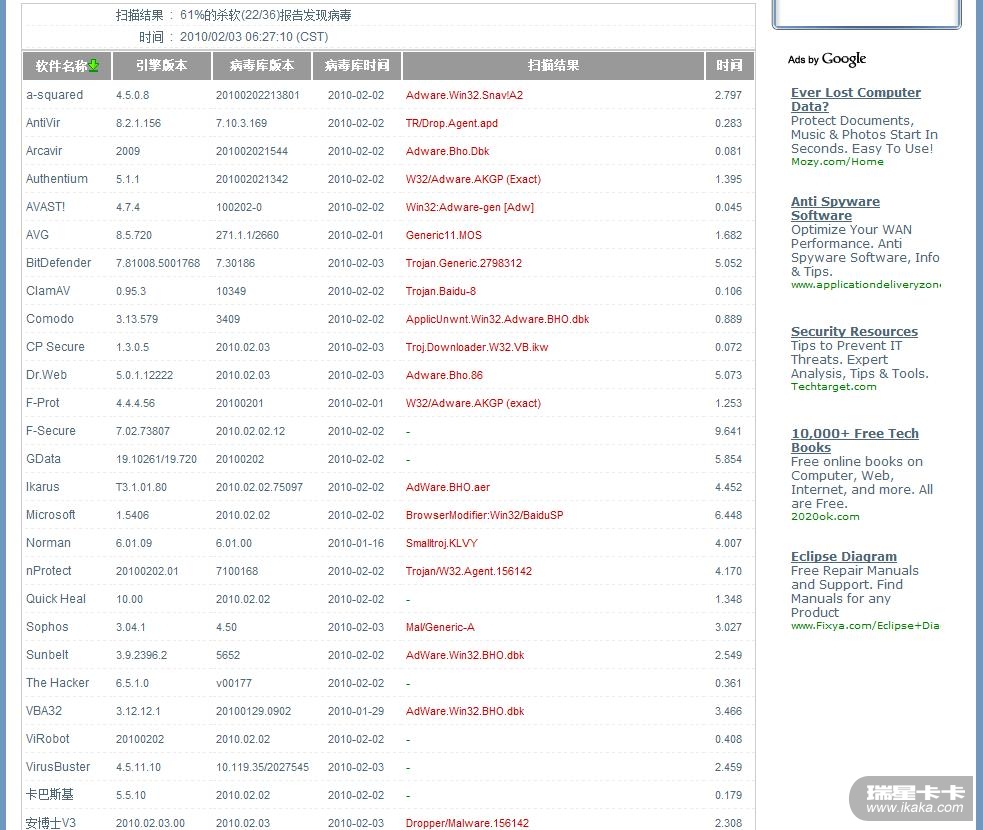Select the 安博士V3 row name
Screen dimensions: 983x830
[51, 822]
